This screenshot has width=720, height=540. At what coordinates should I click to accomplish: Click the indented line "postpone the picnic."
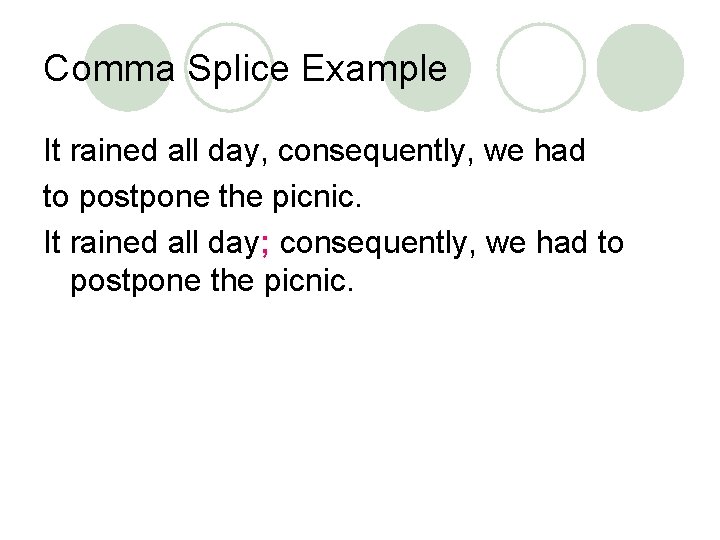point(212,281)
